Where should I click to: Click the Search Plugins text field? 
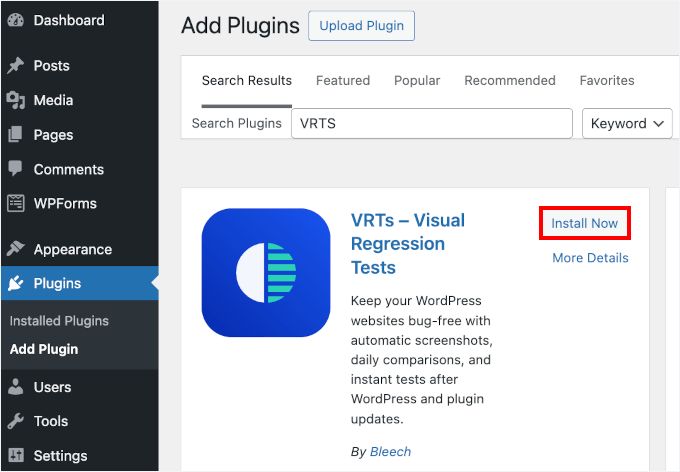coord(431,123)
